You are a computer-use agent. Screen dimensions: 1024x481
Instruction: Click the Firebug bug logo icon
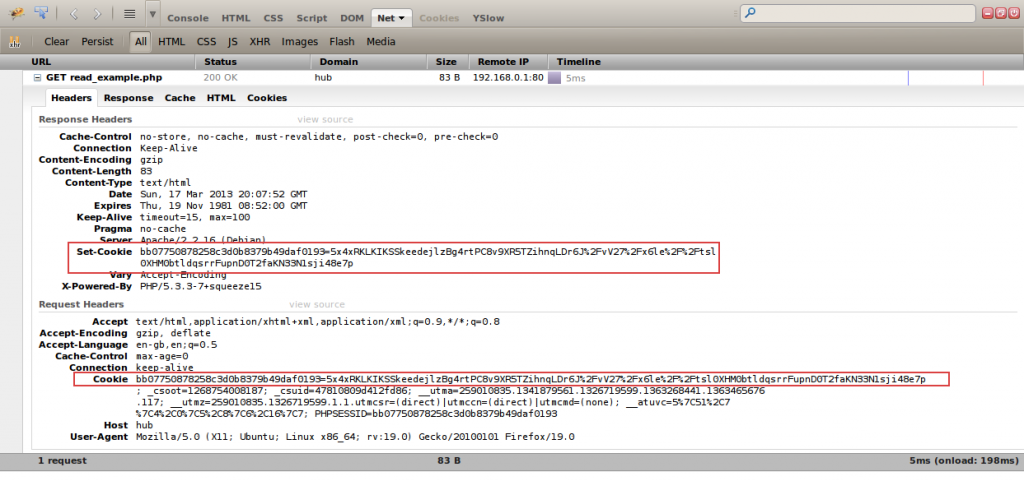pyautogui.click(x=16, y=14)
